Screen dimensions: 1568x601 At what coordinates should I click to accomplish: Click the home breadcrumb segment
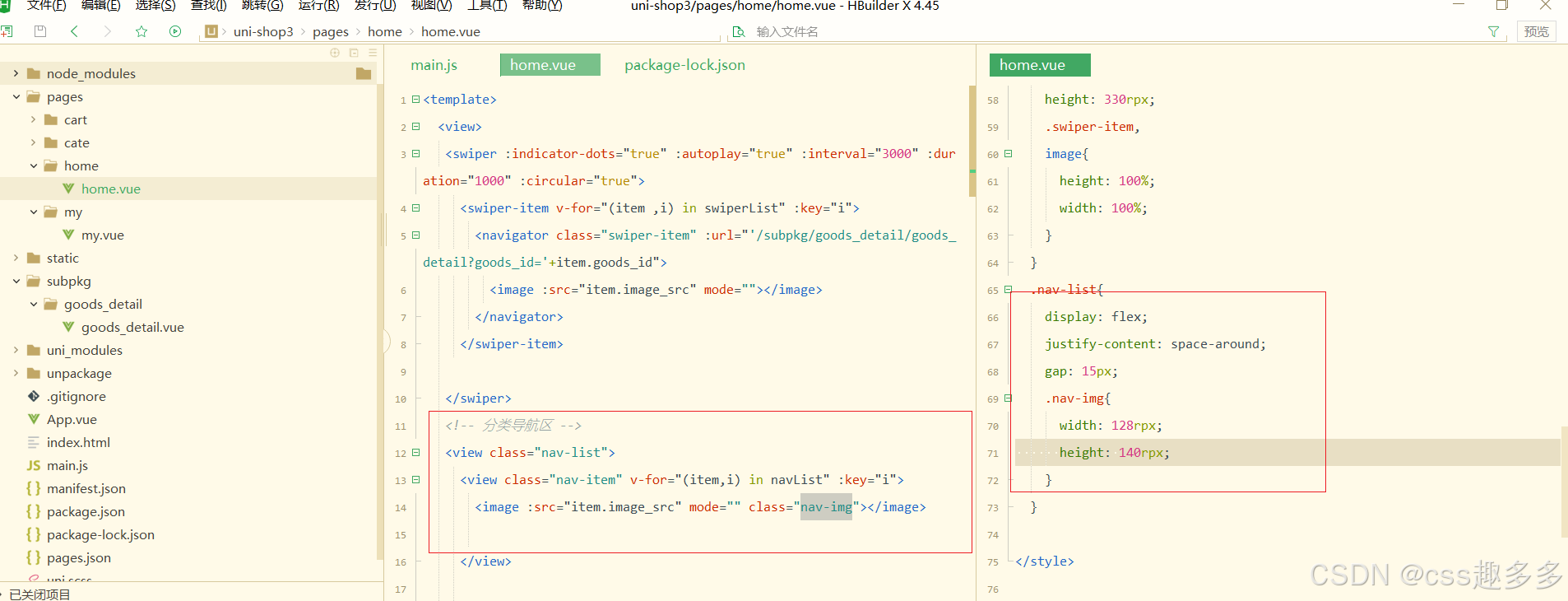coord(385,31)
